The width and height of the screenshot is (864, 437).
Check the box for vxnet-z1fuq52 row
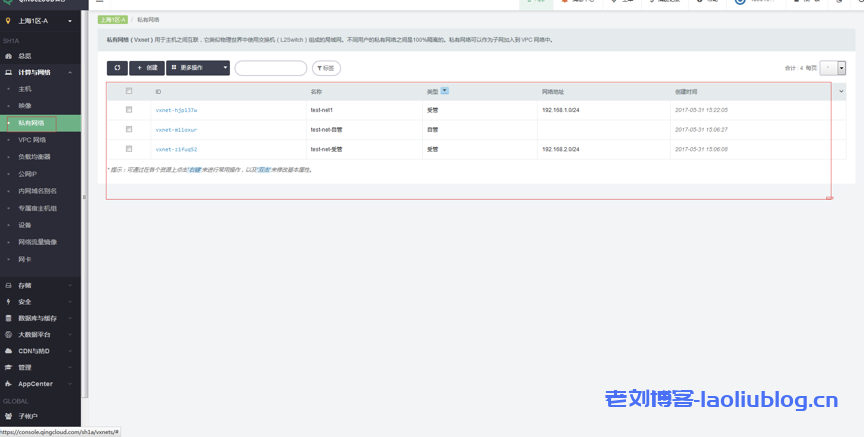coord(129,148)
